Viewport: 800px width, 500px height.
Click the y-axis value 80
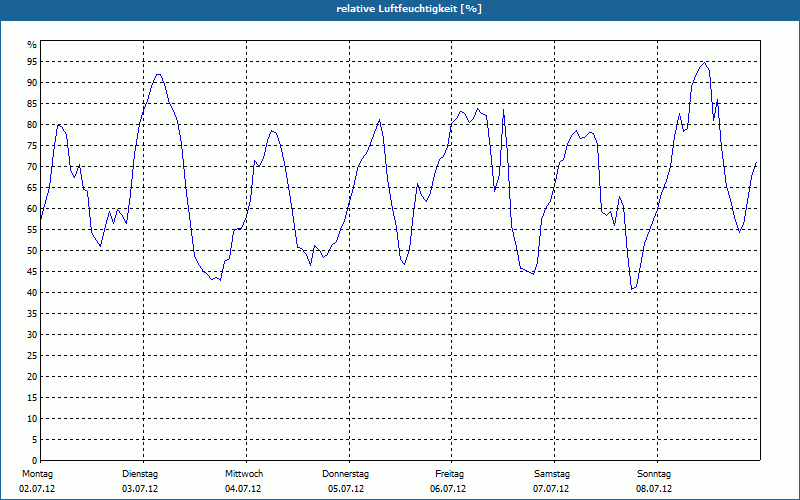[32, 124]
